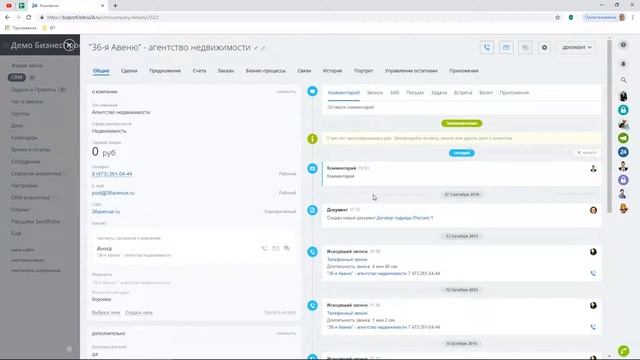This screenshot has height=360, width=640.
Task: Open the Приложения tab in the top tab row
Action: pyautogui.click(x=464, y=71)
